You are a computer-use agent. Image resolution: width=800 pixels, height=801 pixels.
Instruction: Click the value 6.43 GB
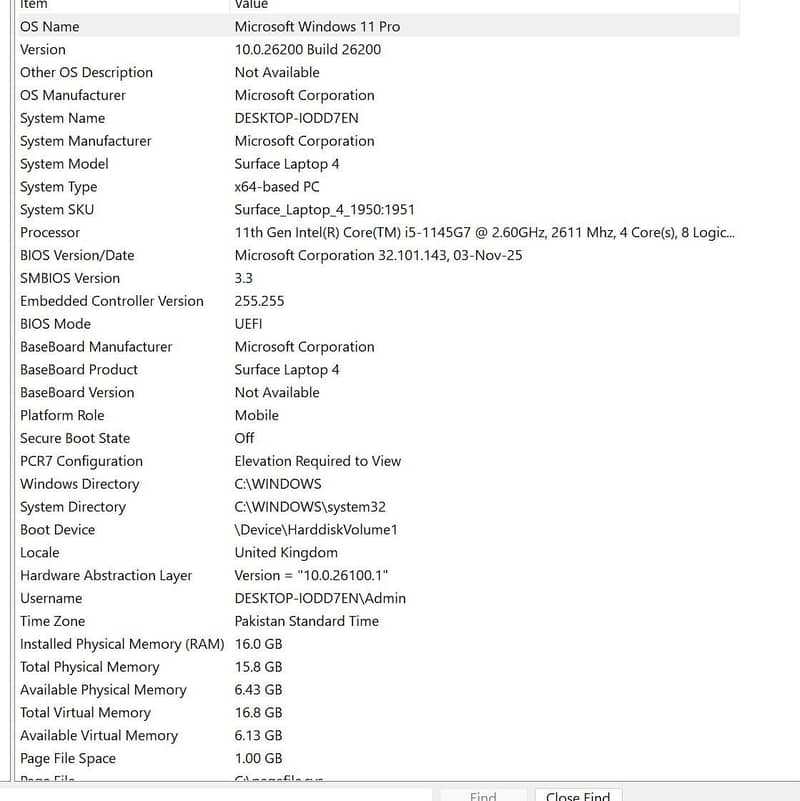258,691
